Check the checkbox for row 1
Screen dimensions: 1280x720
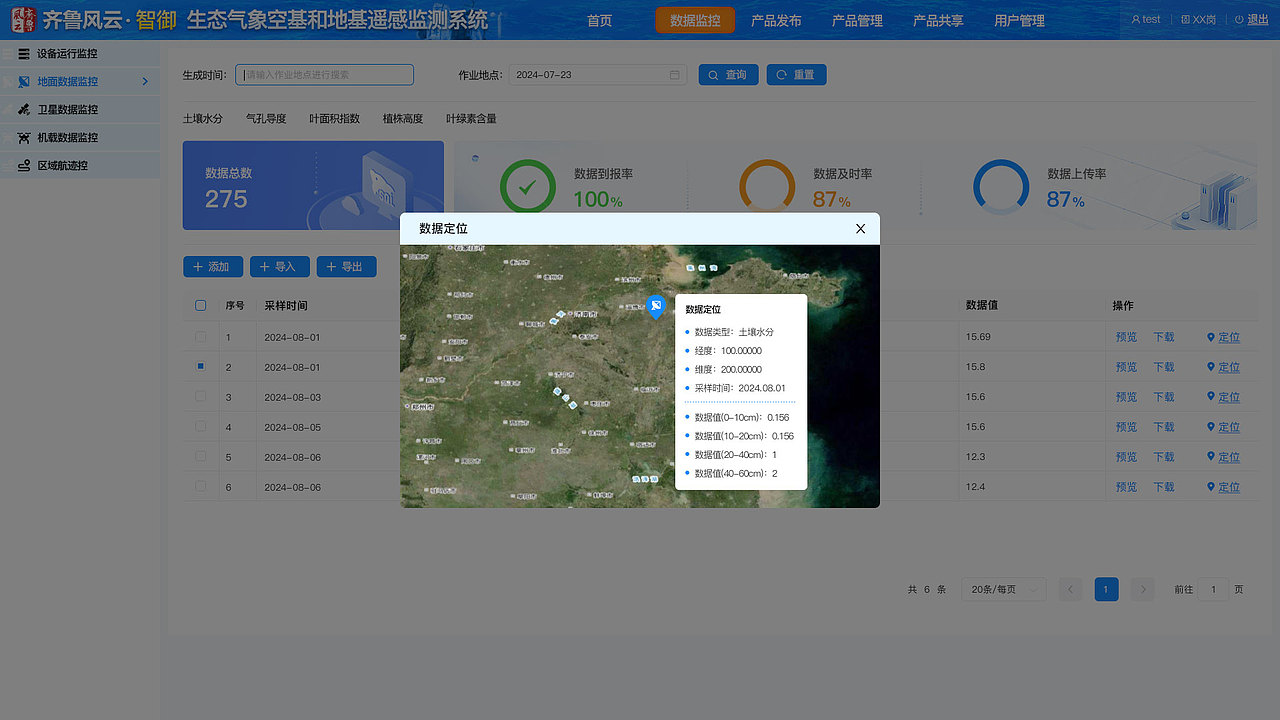(201, 337)
